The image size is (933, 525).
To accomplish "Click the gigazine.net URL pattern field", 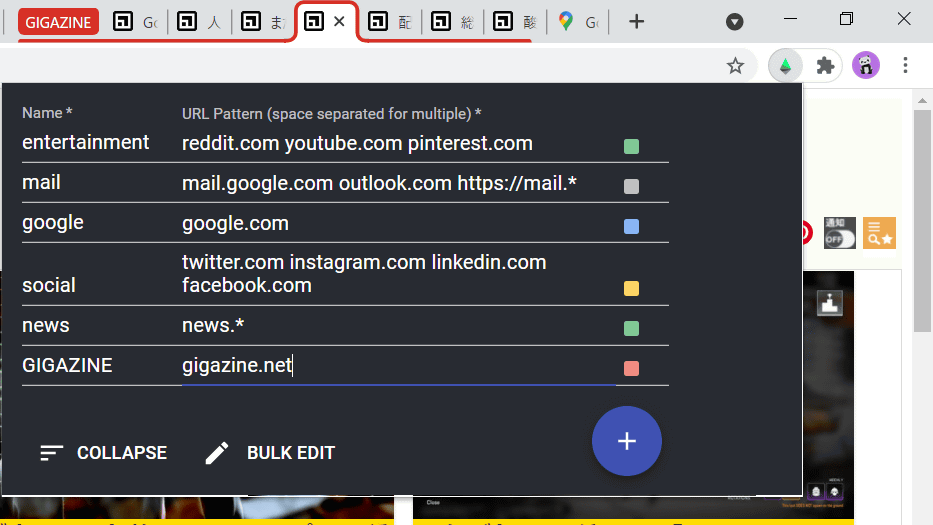I will click(399, 365).
